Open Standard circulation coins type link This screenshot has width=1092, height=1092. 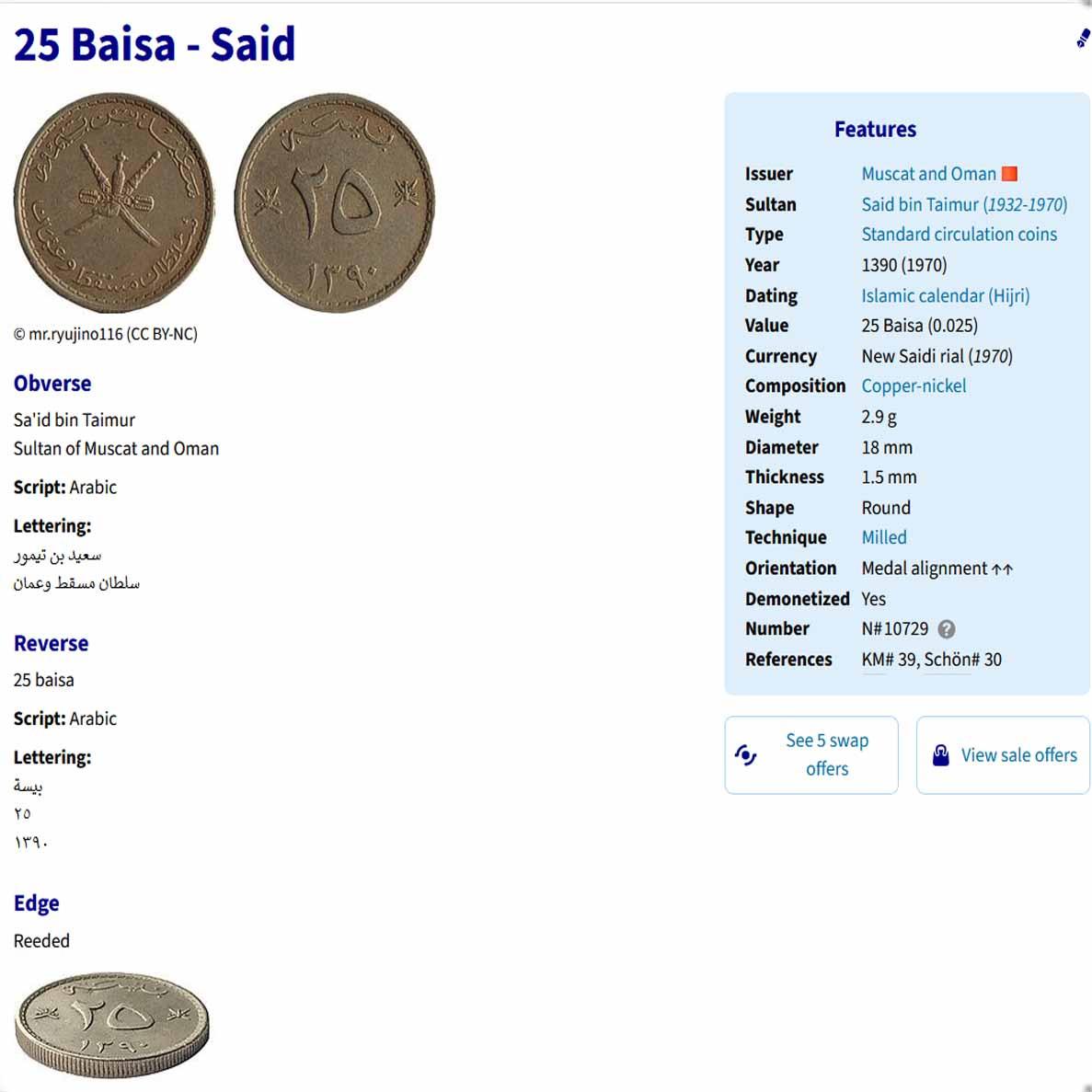click(959, 234)
